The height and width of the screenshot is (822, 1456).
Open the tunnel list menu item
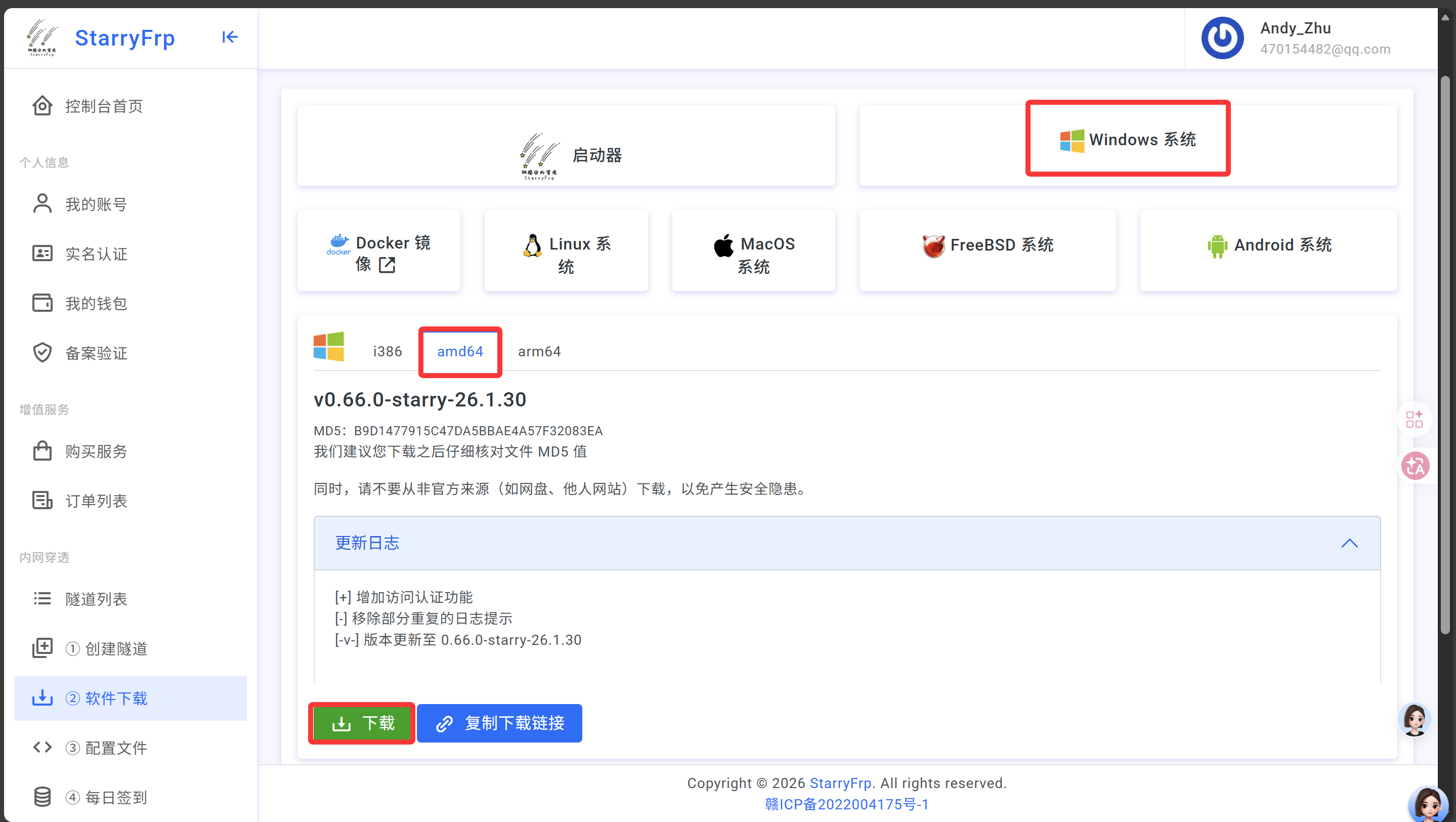(96, 599)
